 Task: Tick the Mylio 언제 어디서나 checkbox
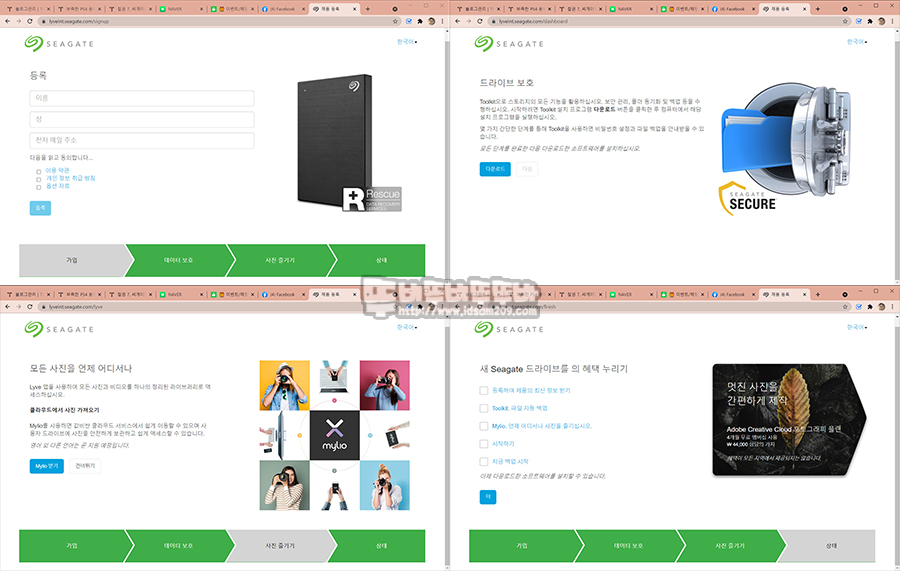[x=484, y=426]
